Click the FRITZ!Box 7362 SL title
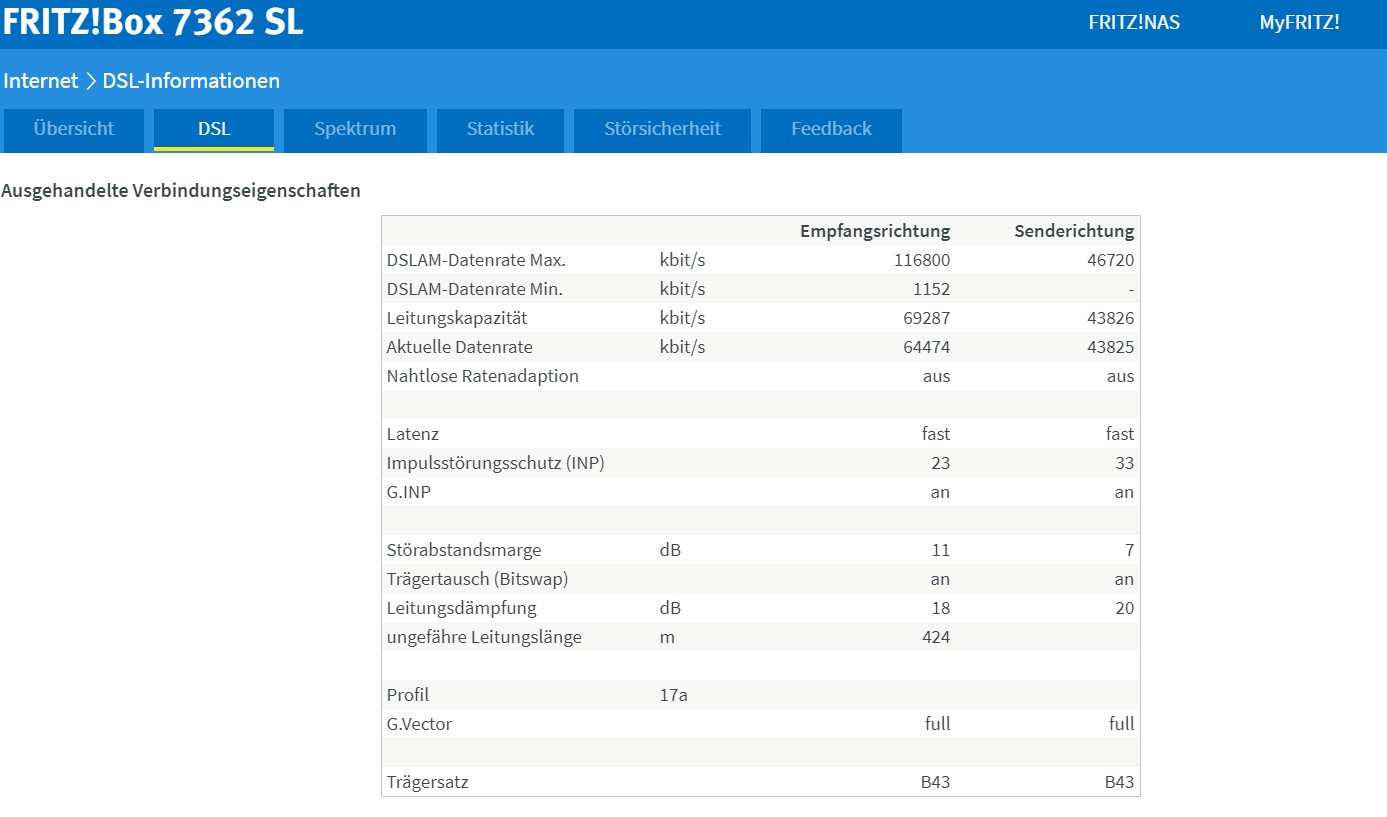This screenshot has width=1387, height=817. pyautogui.click(x=152, y=22)
